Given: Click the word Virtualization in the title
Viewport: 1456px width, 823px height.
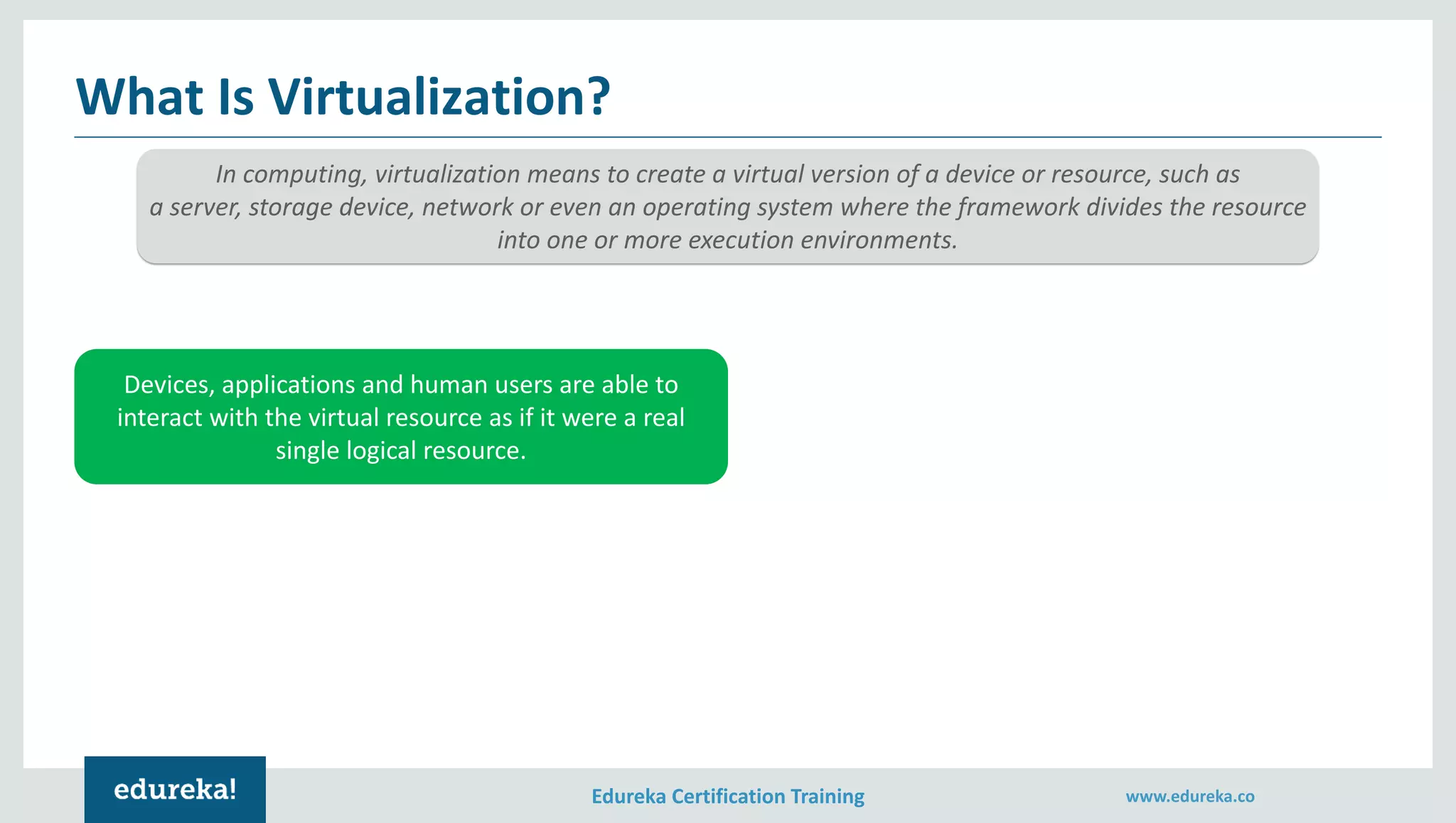Looking at the screenshot, I should point(427,97).
